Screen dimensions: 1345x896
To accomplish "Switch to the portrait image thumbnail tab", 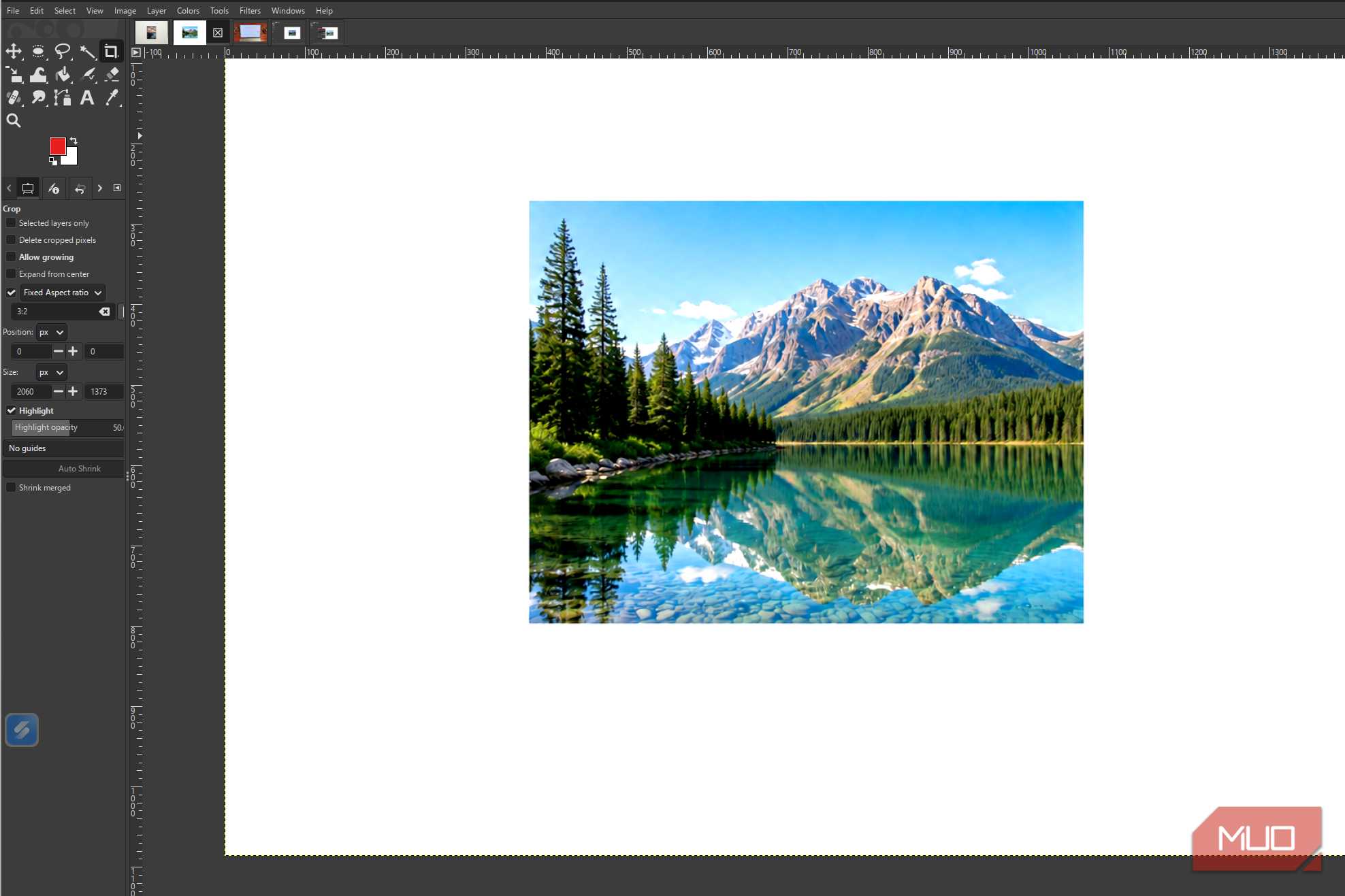I will click(x=151, y=33).
